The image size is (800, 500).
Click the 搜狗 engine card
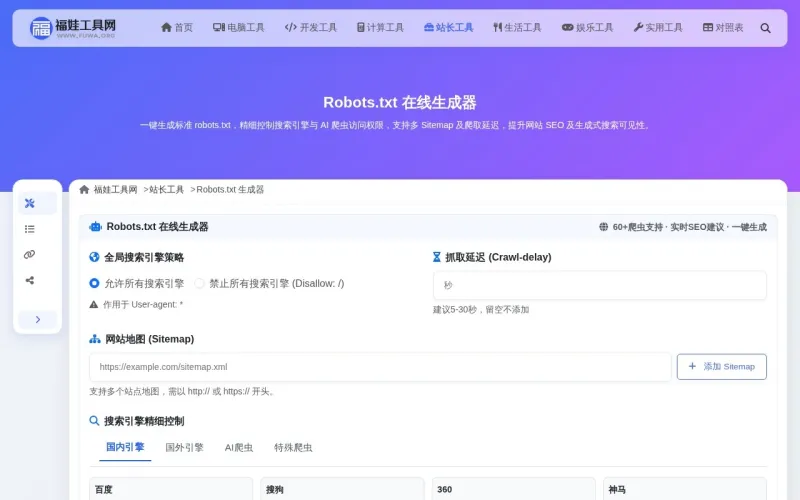[342, 489]
